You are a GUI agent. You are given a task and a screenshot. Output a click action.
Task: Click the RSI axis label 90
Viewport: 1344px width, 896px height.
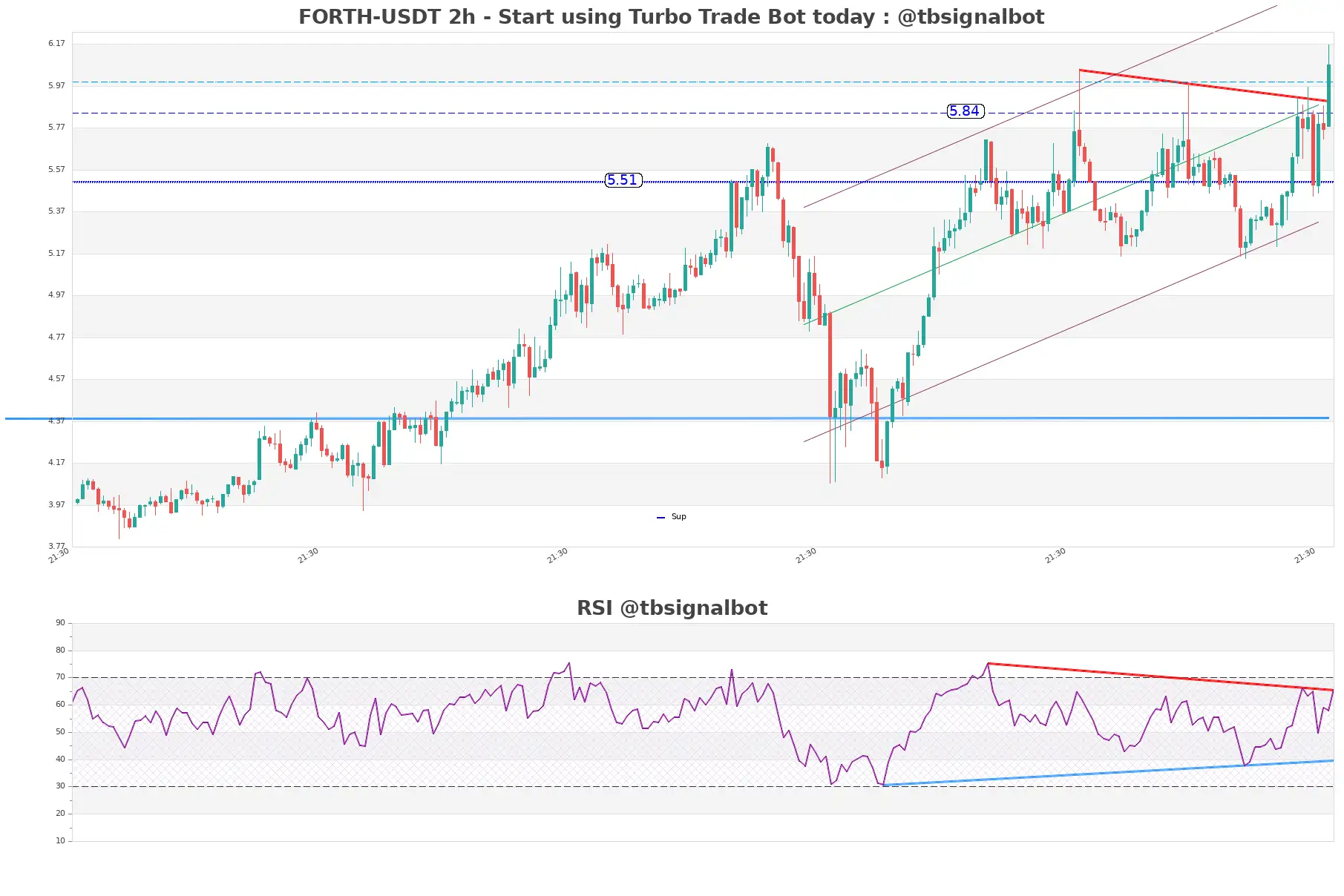60,623
